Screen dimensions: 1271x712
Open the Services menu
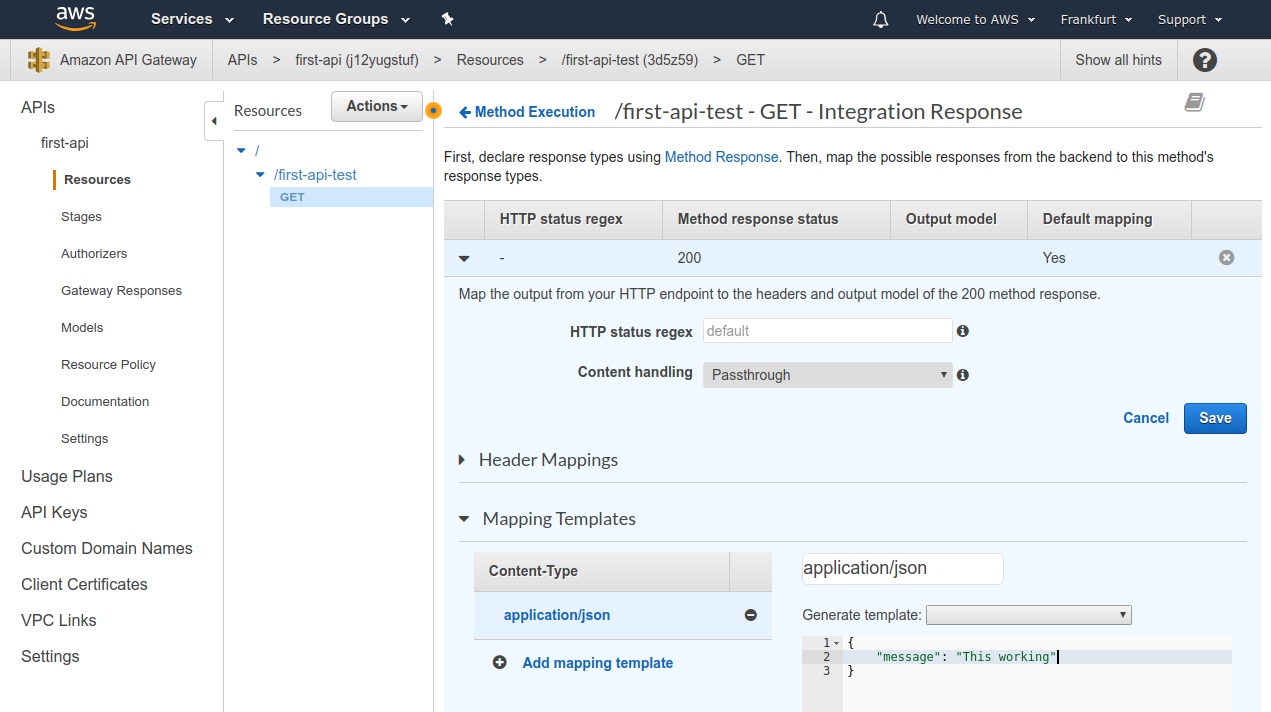[x=192, y=19]
